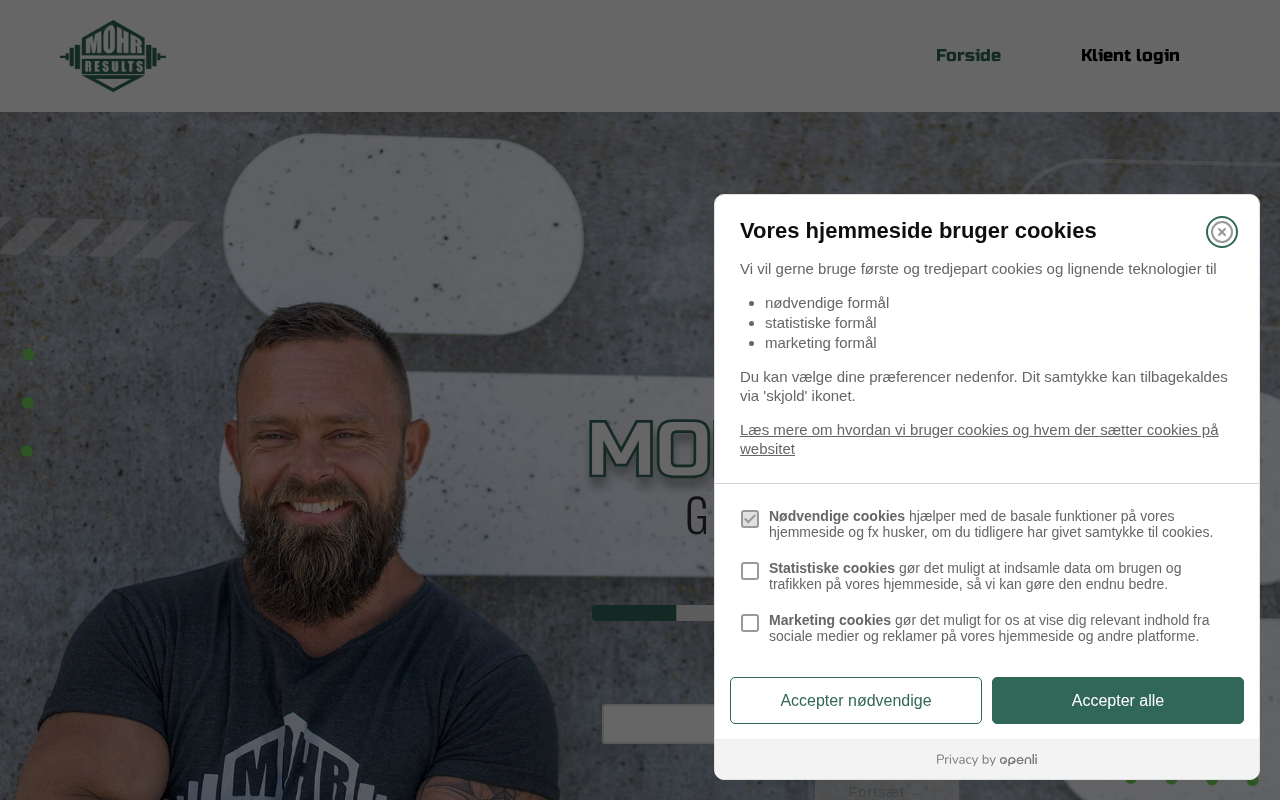Image resolution: width=1280 pixels, height=800 pixels.
Task: Click the green progress bar segment
Action: point(634,613)
